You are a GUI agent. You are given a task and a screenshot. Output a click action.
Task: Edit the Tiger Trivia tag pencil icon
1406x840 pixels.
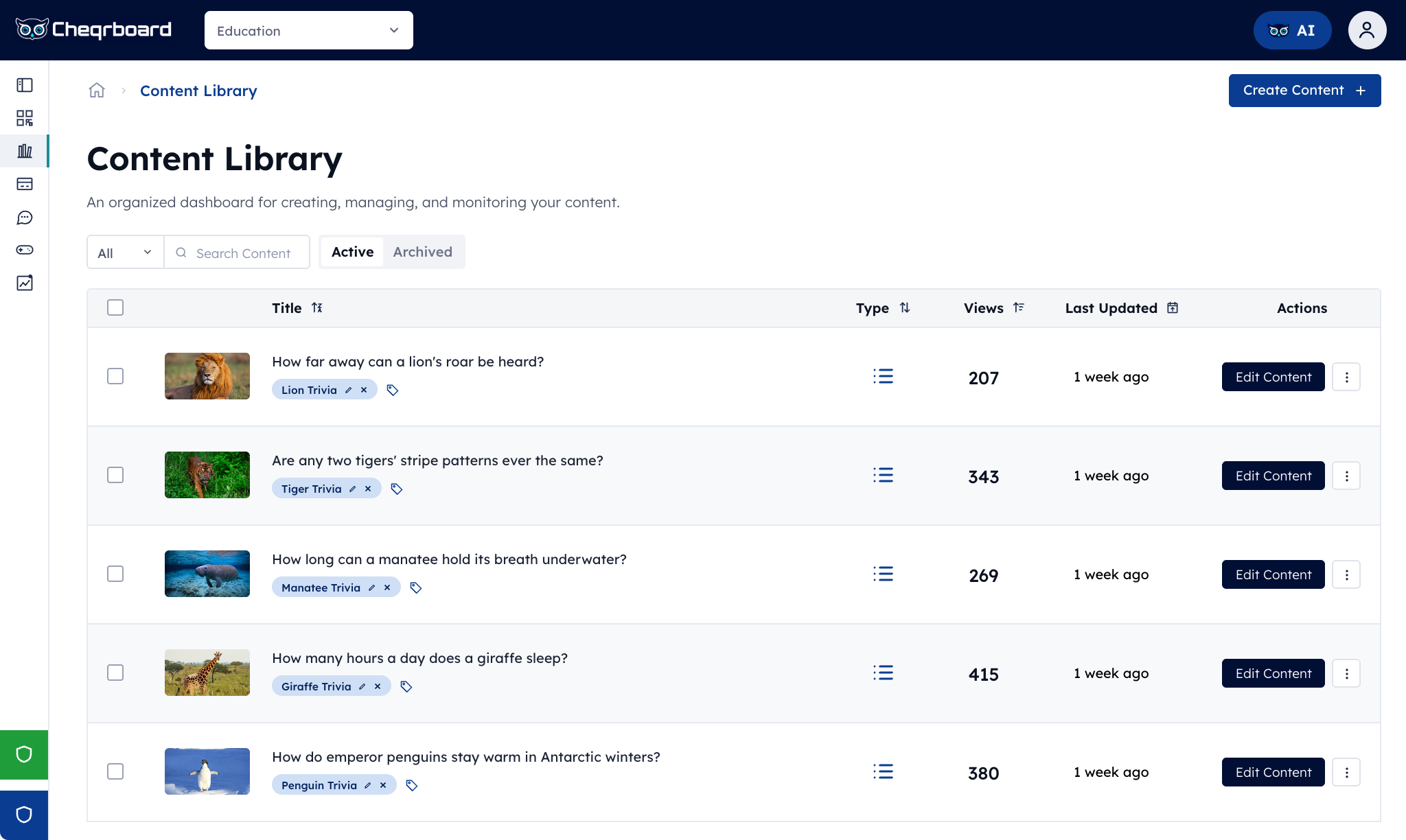(352, 489)
